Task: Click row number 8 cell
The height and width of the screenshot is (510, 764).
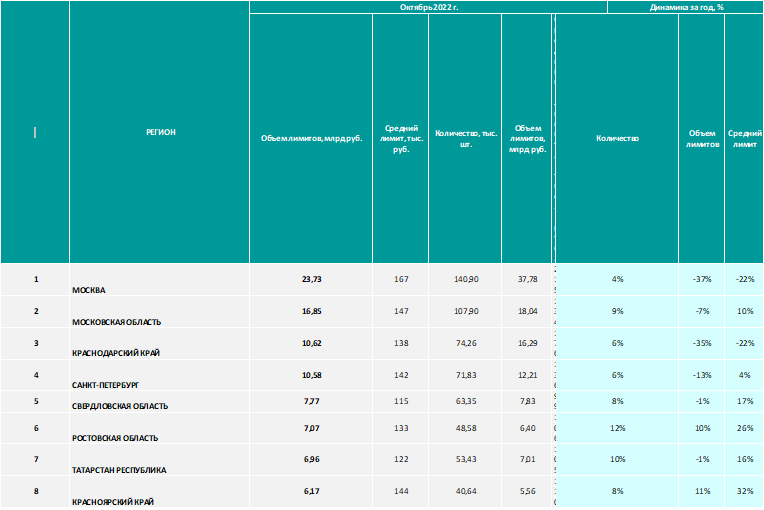Action: 35,492
